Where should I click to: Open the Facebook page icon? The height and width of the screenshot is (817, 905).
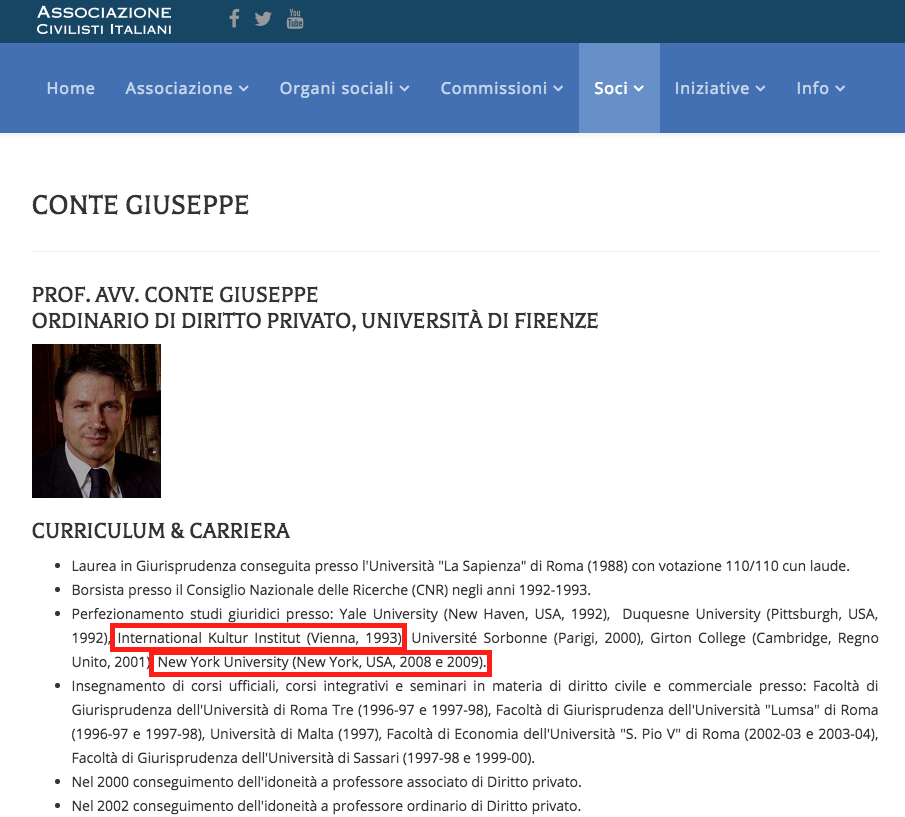[x=234, y=19]
